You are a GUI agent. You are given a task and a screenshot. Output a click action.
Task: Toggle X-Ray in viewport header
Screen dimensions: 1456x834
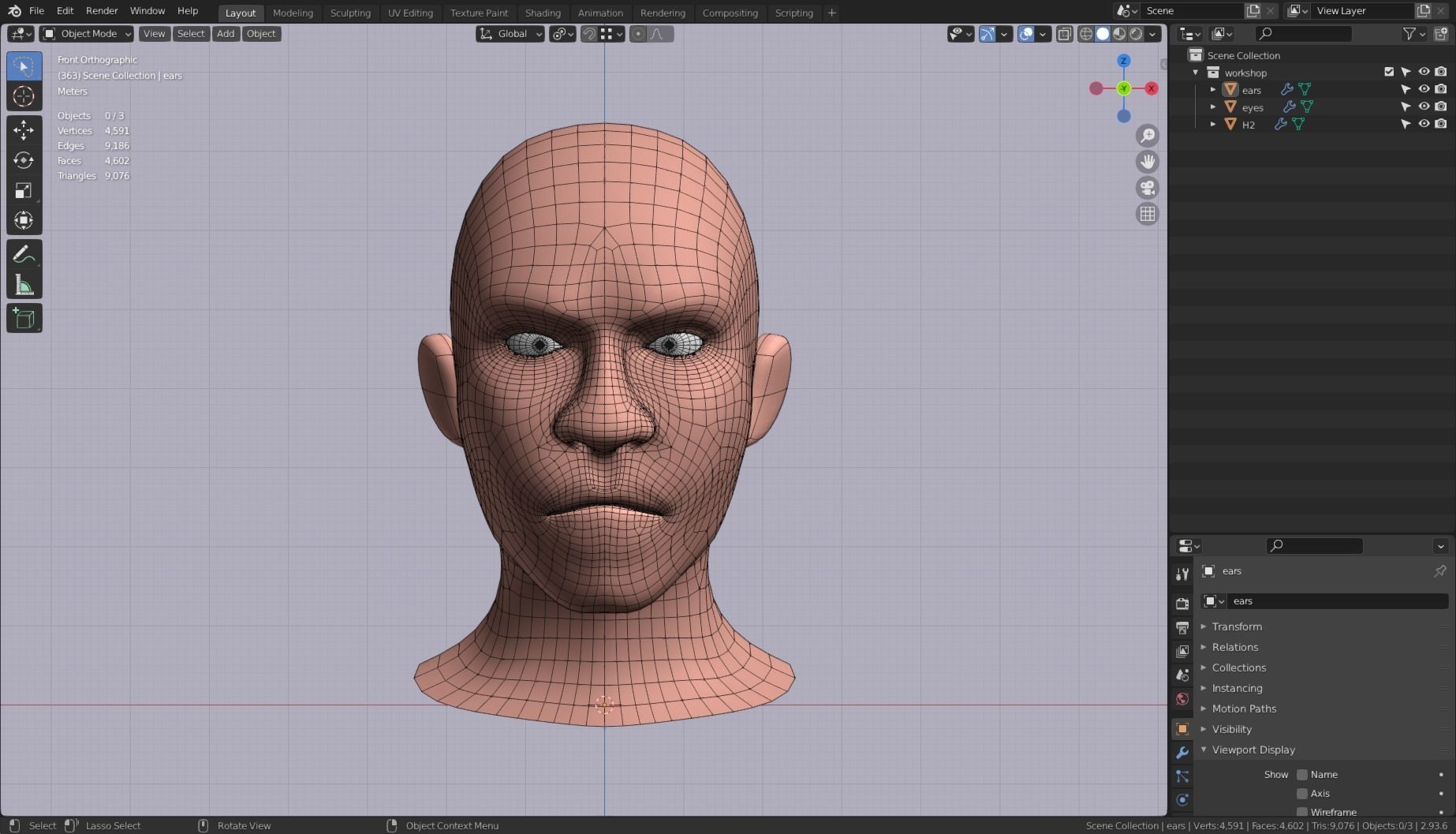[x=1065, y=33]
